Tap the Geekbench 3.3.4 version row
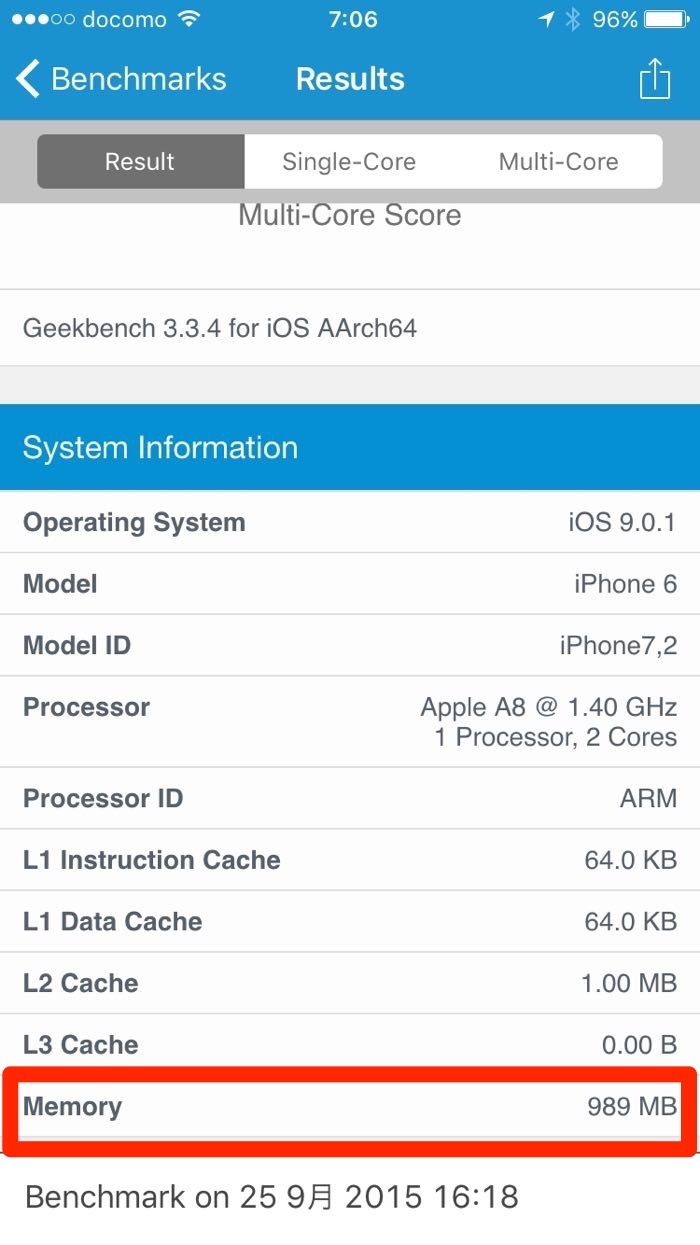The height and width of the screenshot is (1245, 700). click(350, 328)
